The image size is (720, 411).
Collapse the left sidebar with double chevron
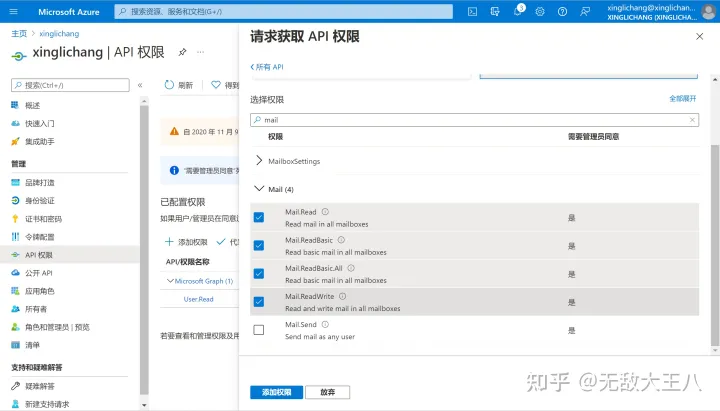(140, 85)
